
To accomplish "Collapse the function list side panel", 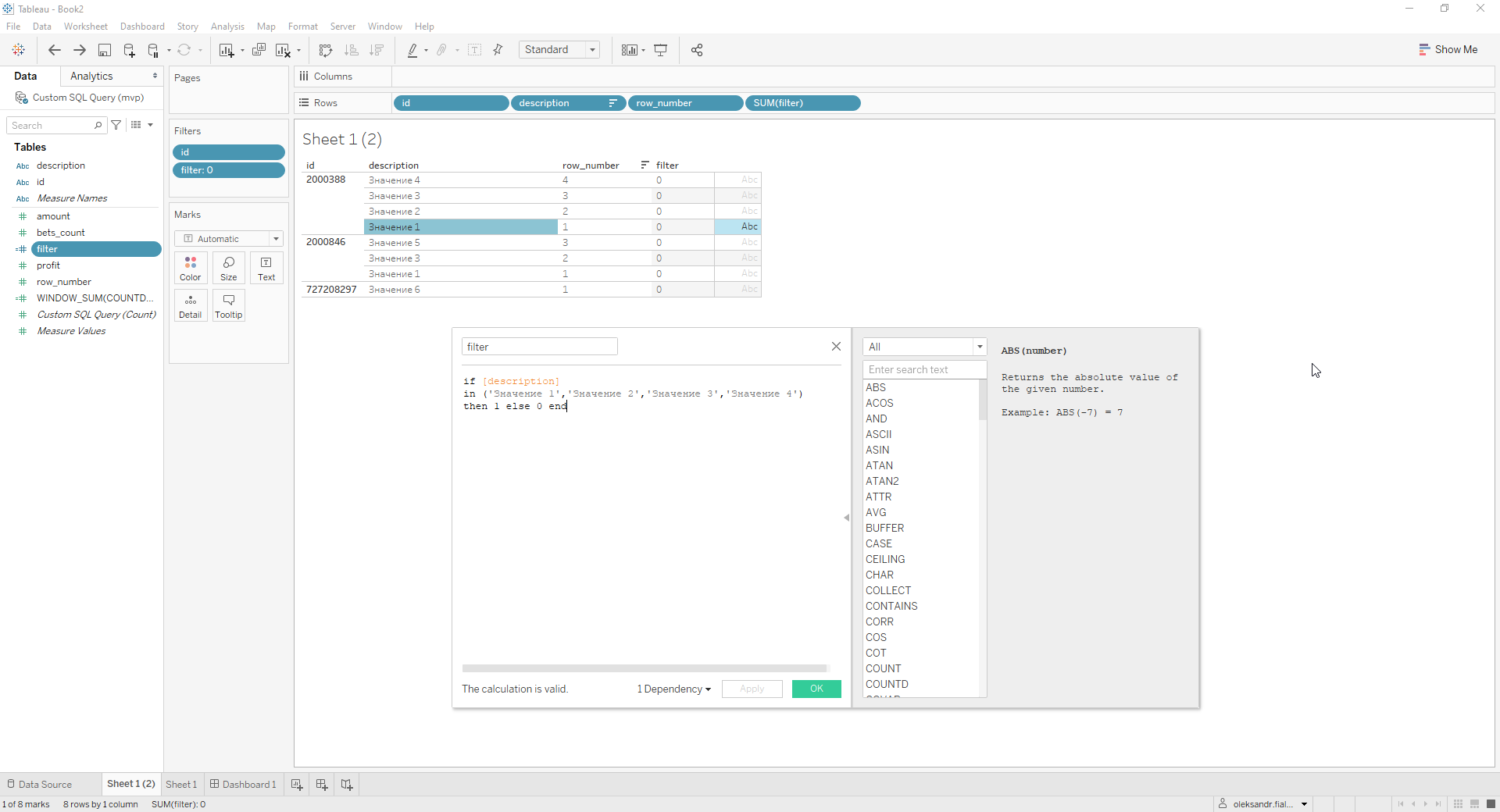I will tap(847, 518).
